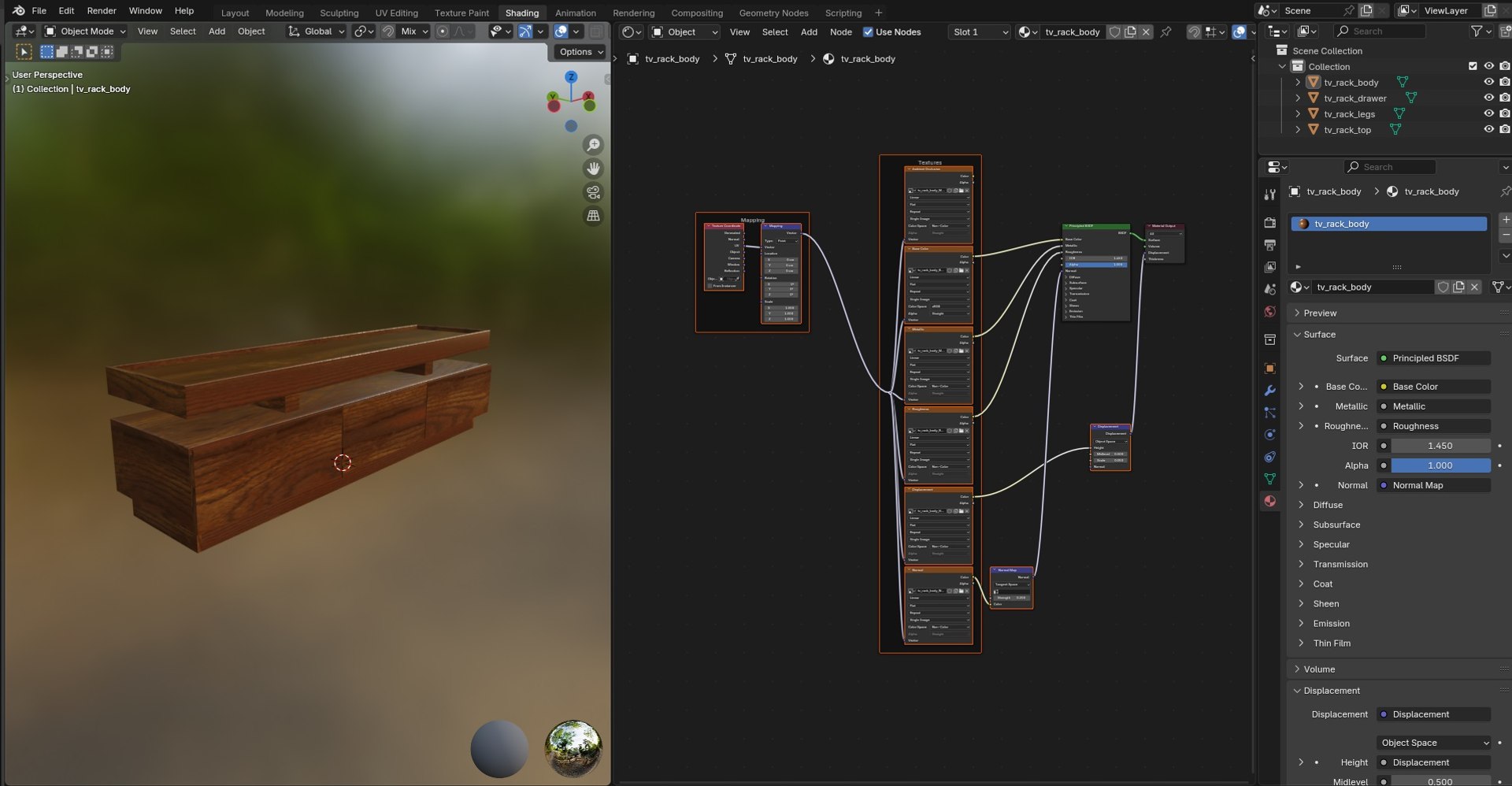Click the Principled BSDF surface shader button
Viewport: 1512px width, 786px height.
(x=1433, y=358)
